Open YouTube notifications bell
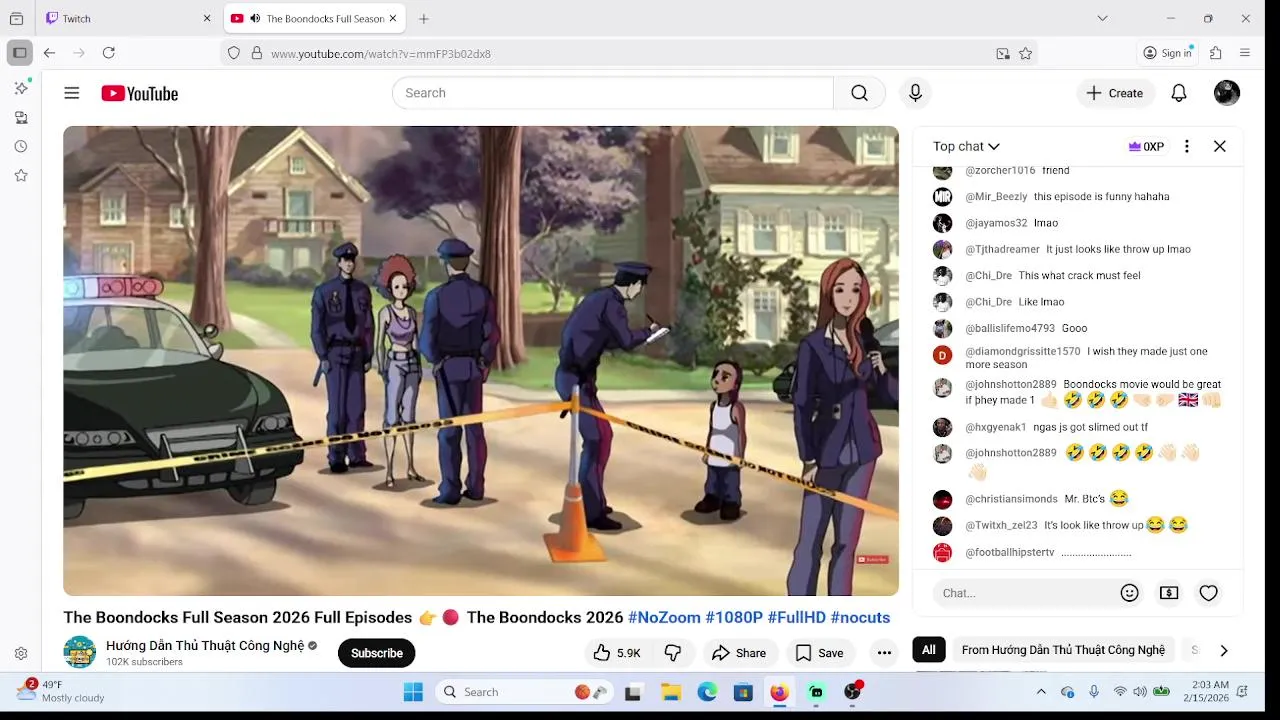This screenshot has width=1280, height=720. pyautogui.click(x=1179, y=93)
